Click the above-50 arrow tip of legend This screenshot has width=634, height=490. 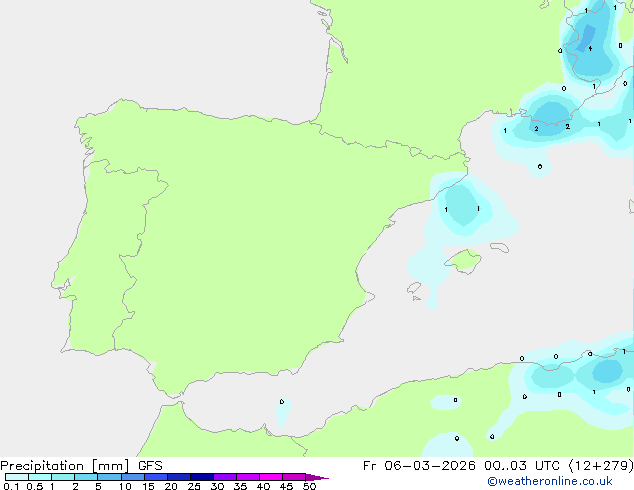(x=317, y=477)
